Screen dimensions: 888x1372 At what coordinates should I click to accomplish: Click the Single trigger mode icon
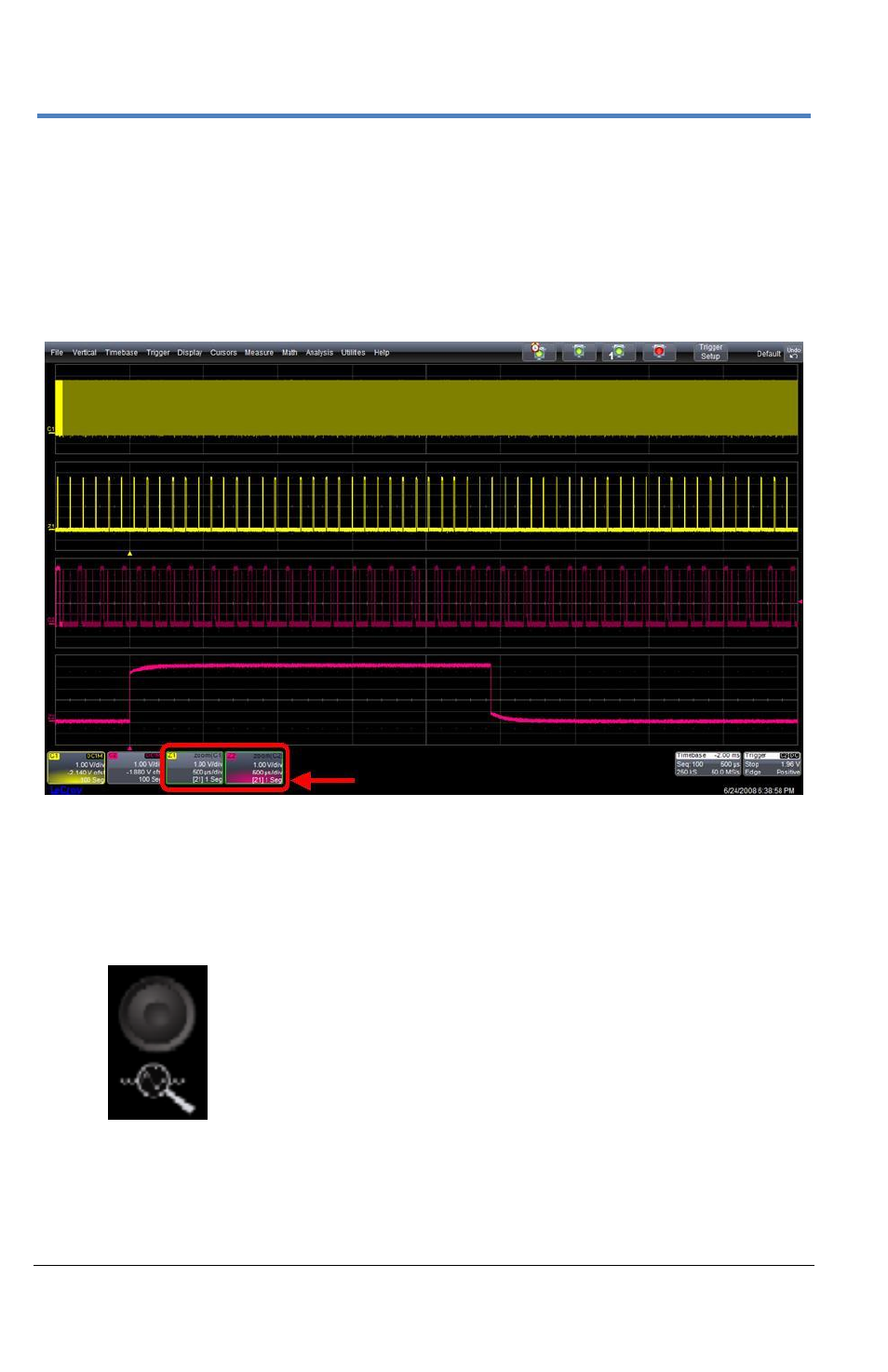tap(618, 352)
